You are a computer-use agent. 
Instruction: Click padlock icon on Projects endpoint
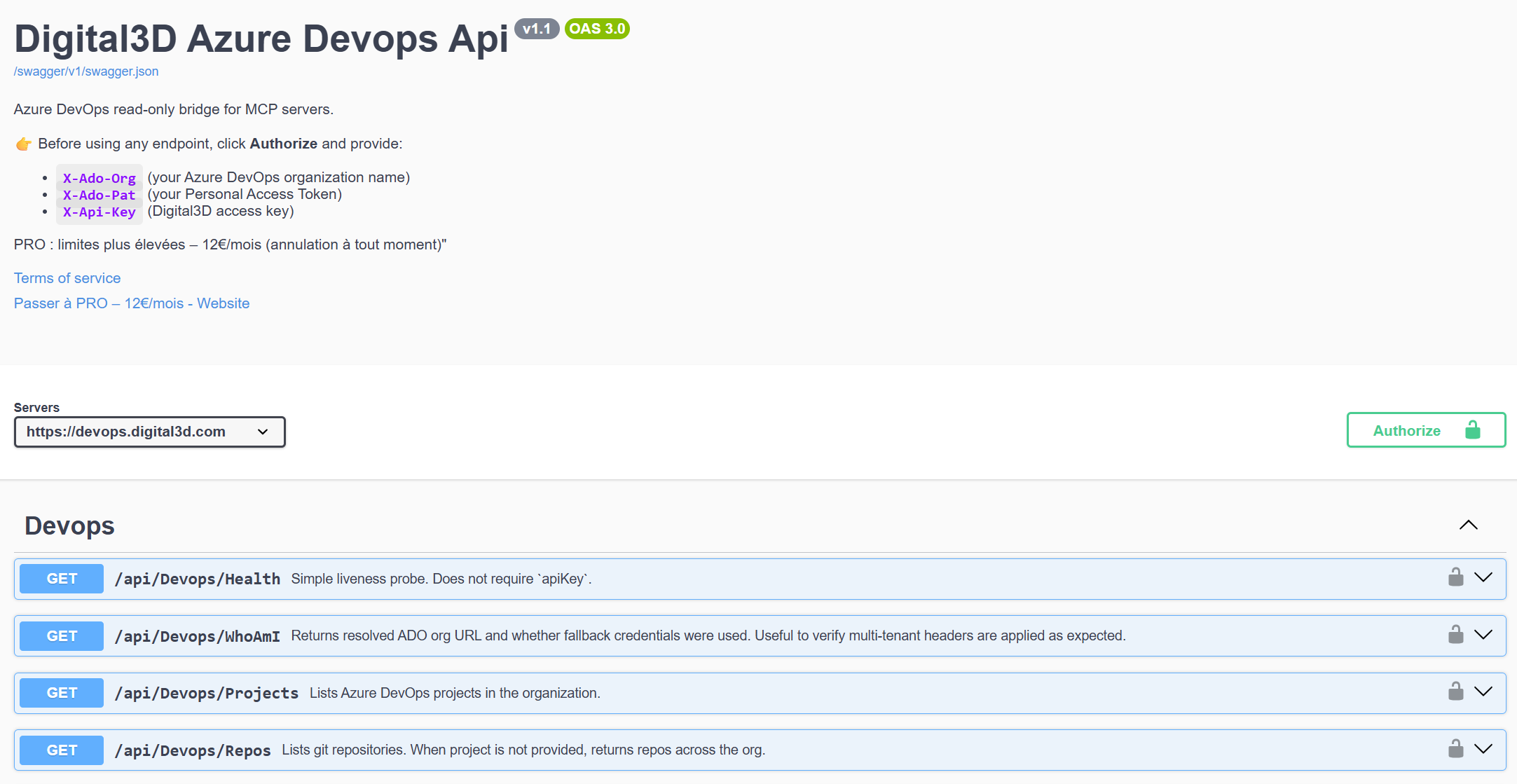1456,692
